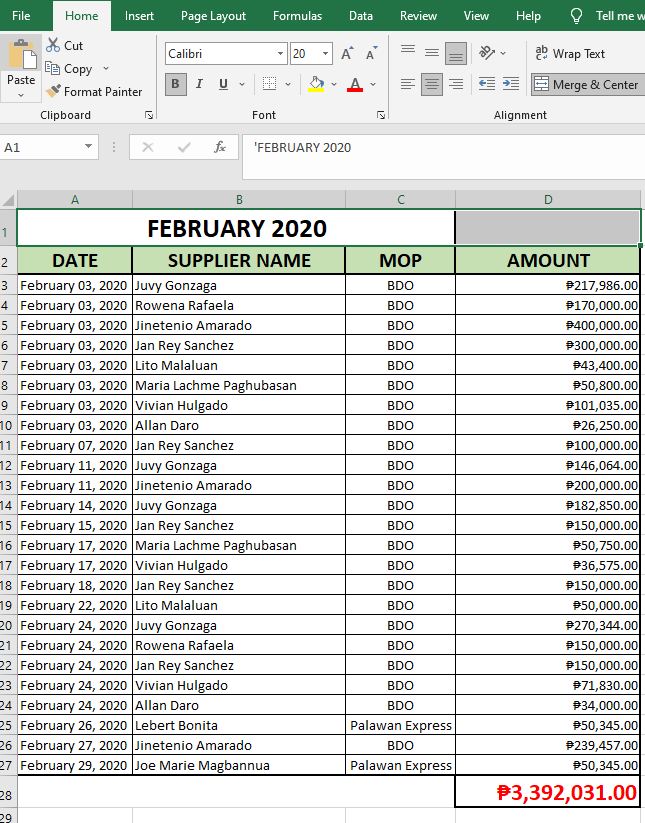Open the font size dropdown
The image size is (645, 823).
[x=325, y=54]
